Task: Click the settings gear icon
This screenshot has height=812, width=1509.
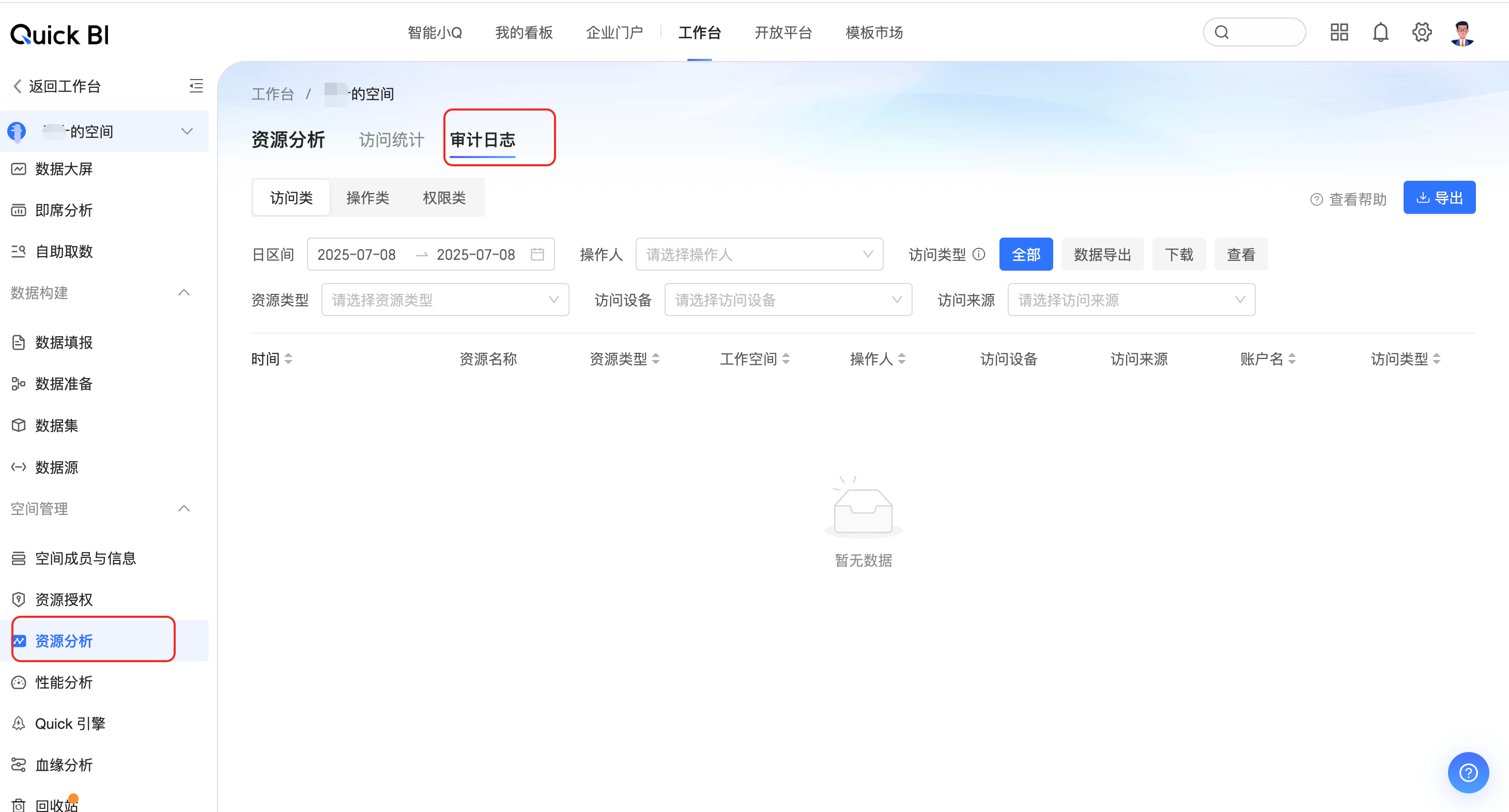Action: (x=1421, y=32)
